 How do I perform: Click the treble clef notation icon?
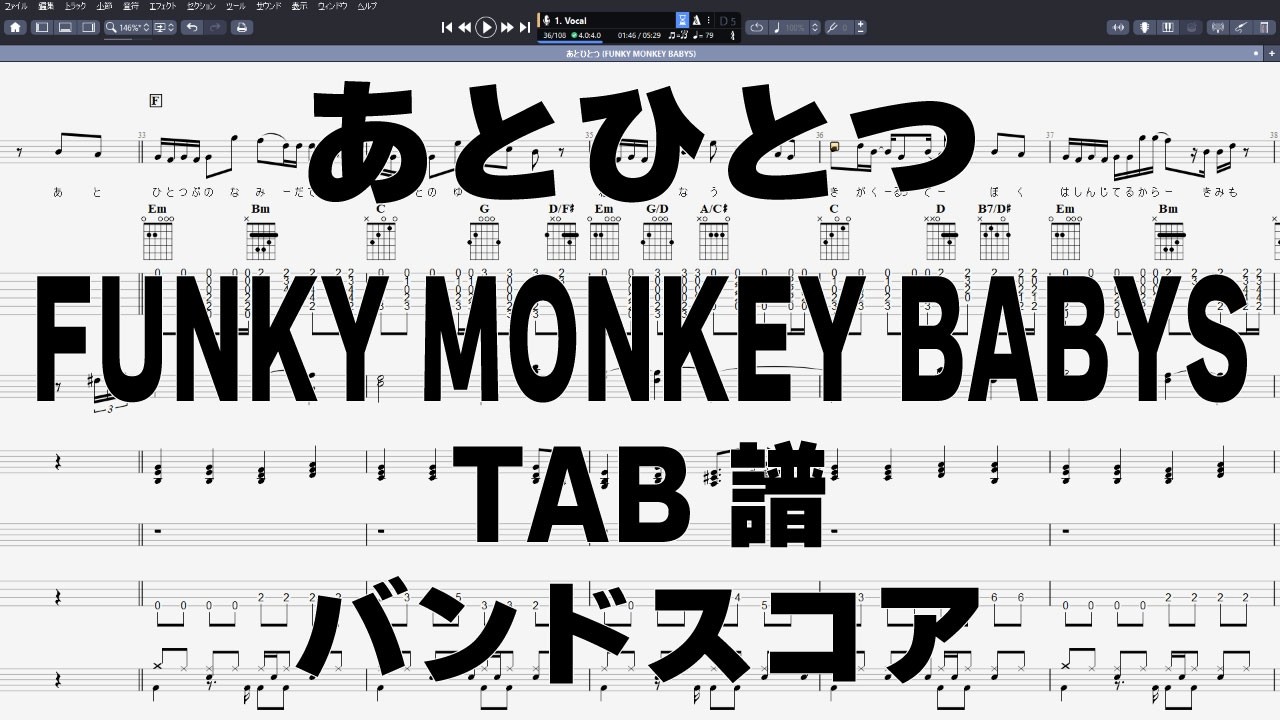tap(733, 35)
